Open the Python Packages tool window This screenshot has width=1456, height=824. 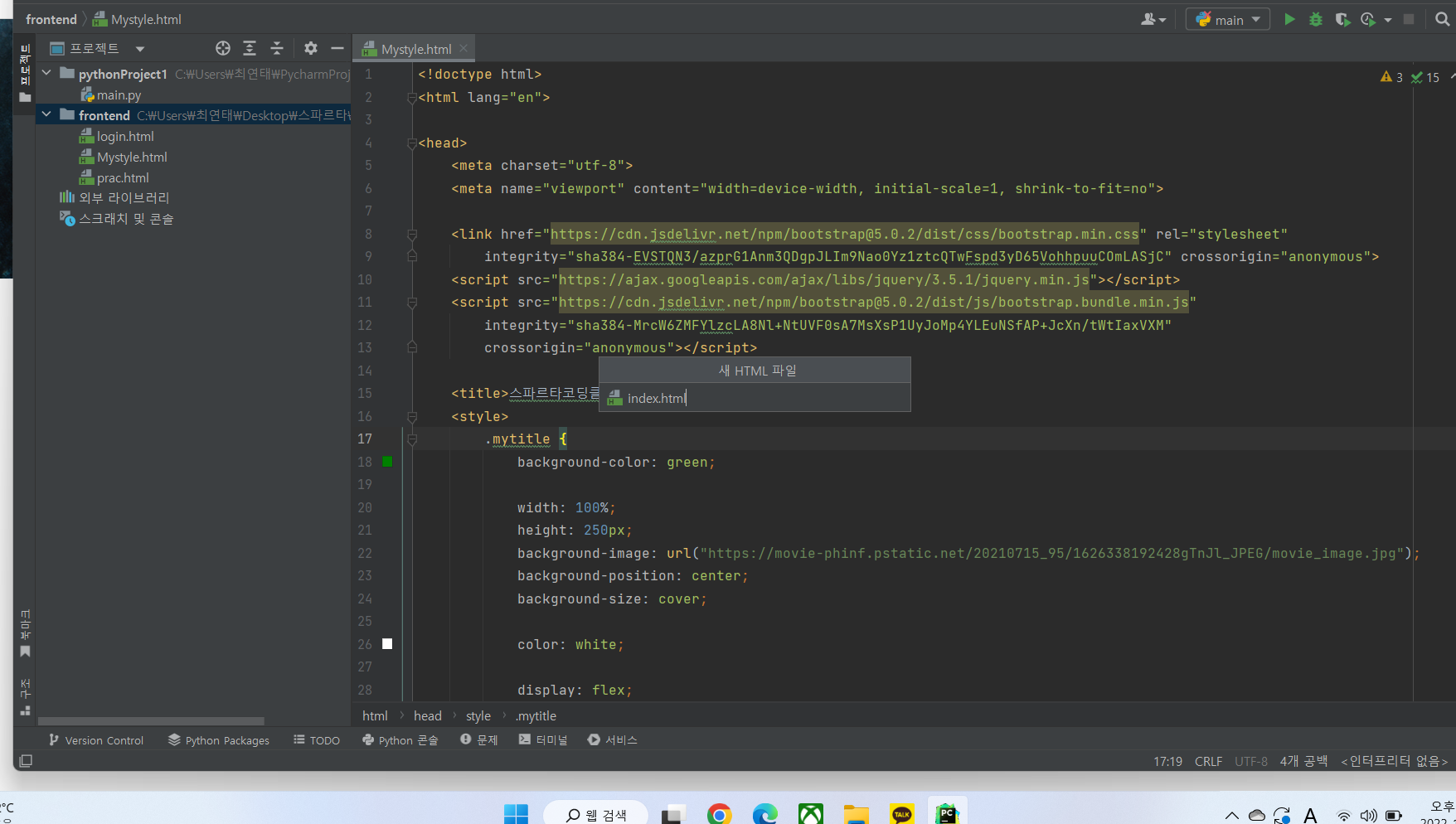point(219,740)
